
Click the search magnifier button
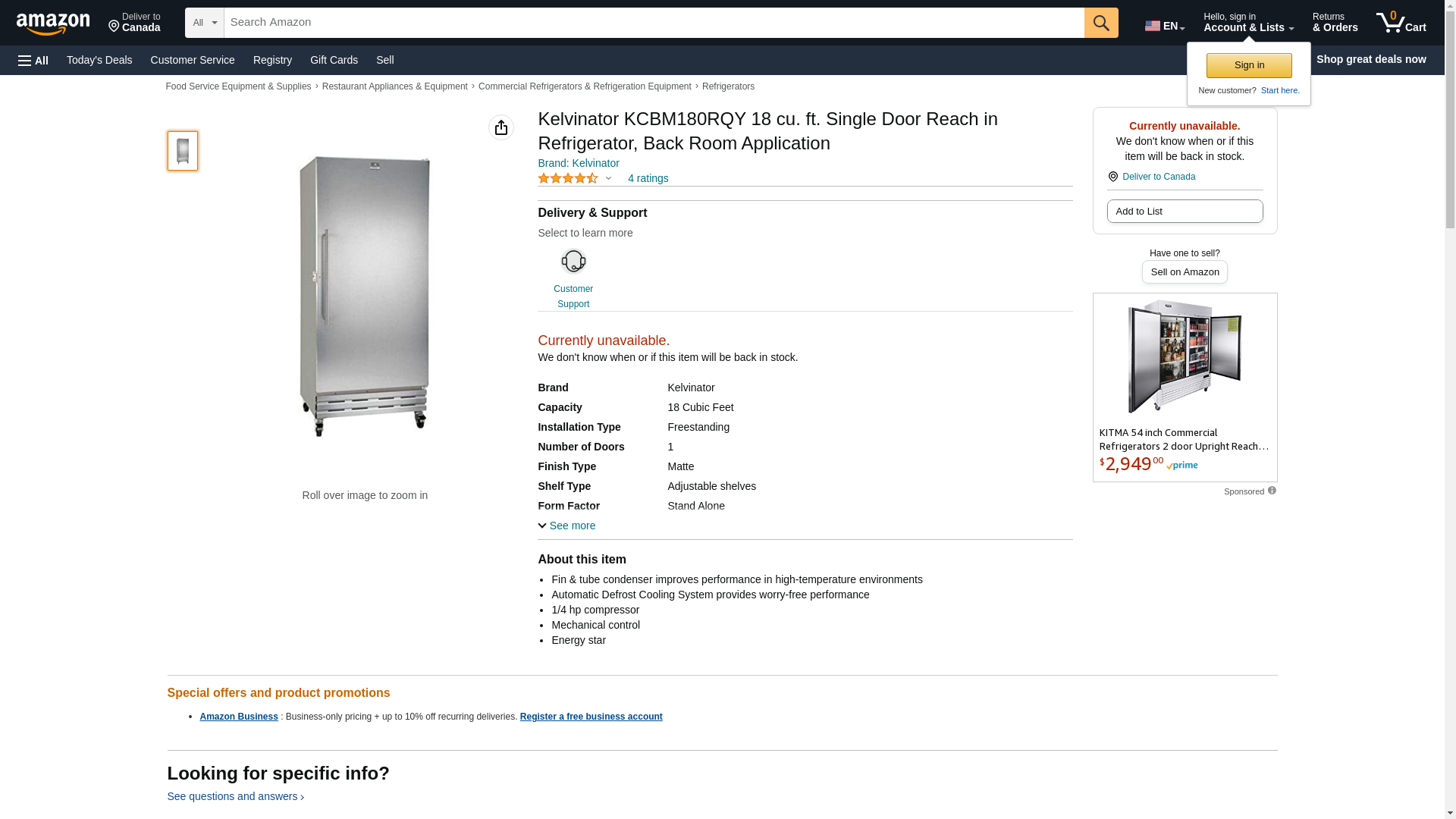coord(1101,23)
